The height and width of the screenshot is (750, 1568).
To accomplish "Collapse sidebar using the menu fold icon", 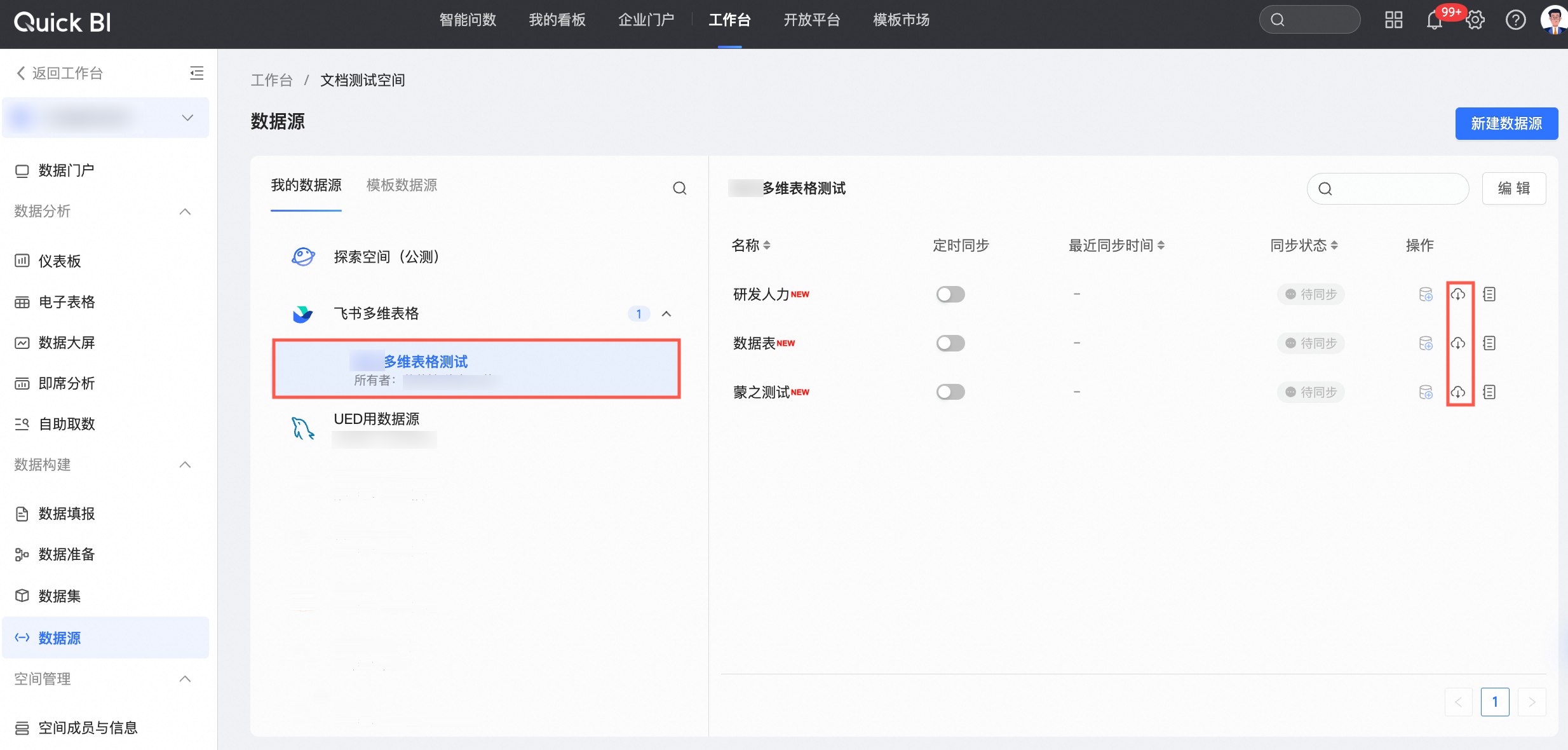I will (197, 73).
